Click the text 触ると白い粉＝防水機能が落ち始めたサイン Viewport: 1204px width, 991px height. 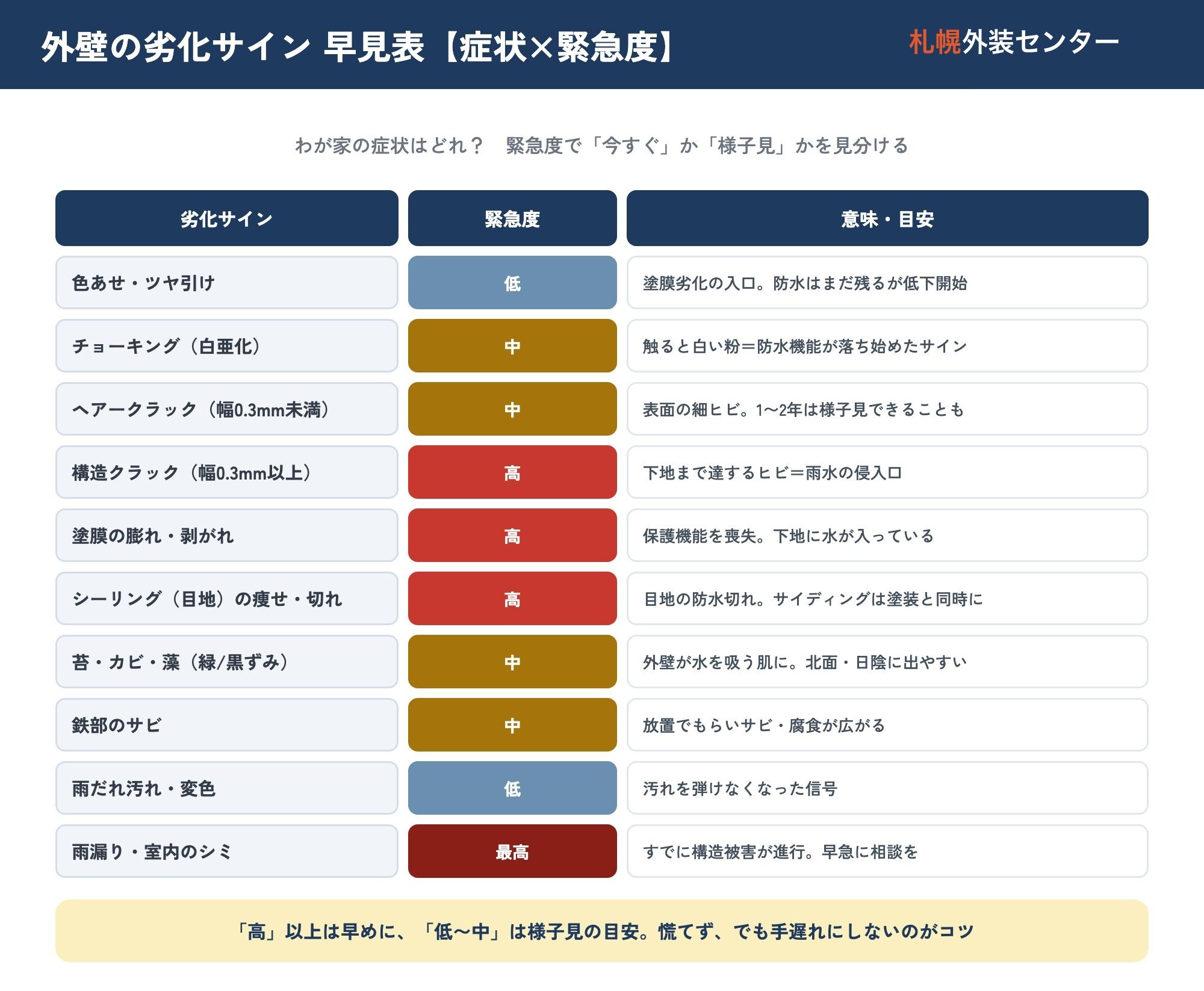coord(805,347)
